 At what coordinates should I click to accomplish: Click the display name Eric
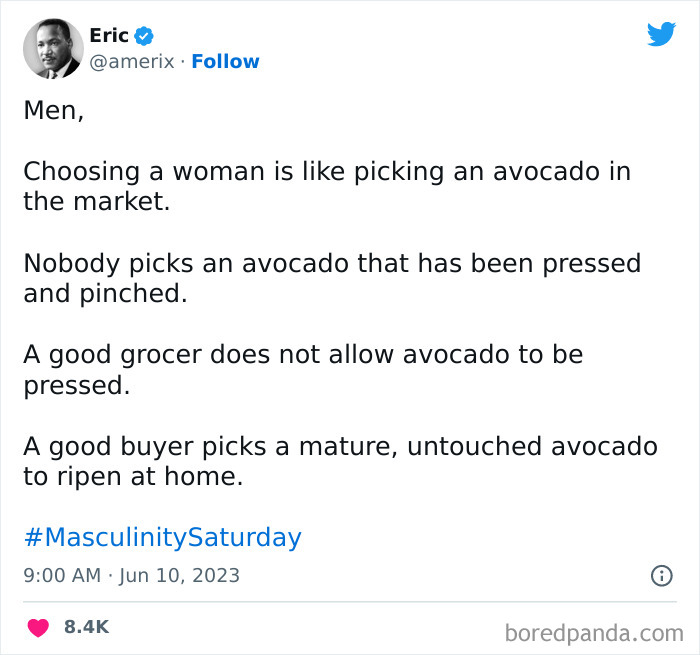pyautogui.click(x=109, y=36)
